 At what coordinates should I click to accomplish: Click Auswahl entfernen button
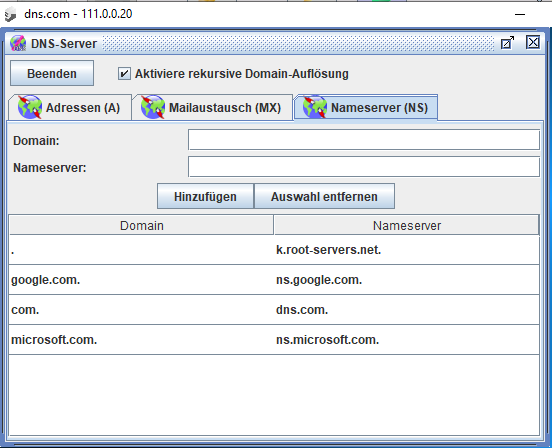click(x=324, y=196)
